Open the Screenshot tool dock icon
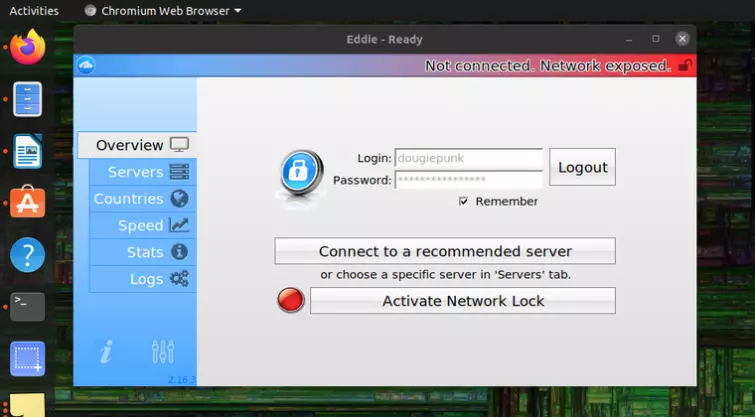Image resolution: width=755 pixels, height=417 pixels. (x=27, y=359)
